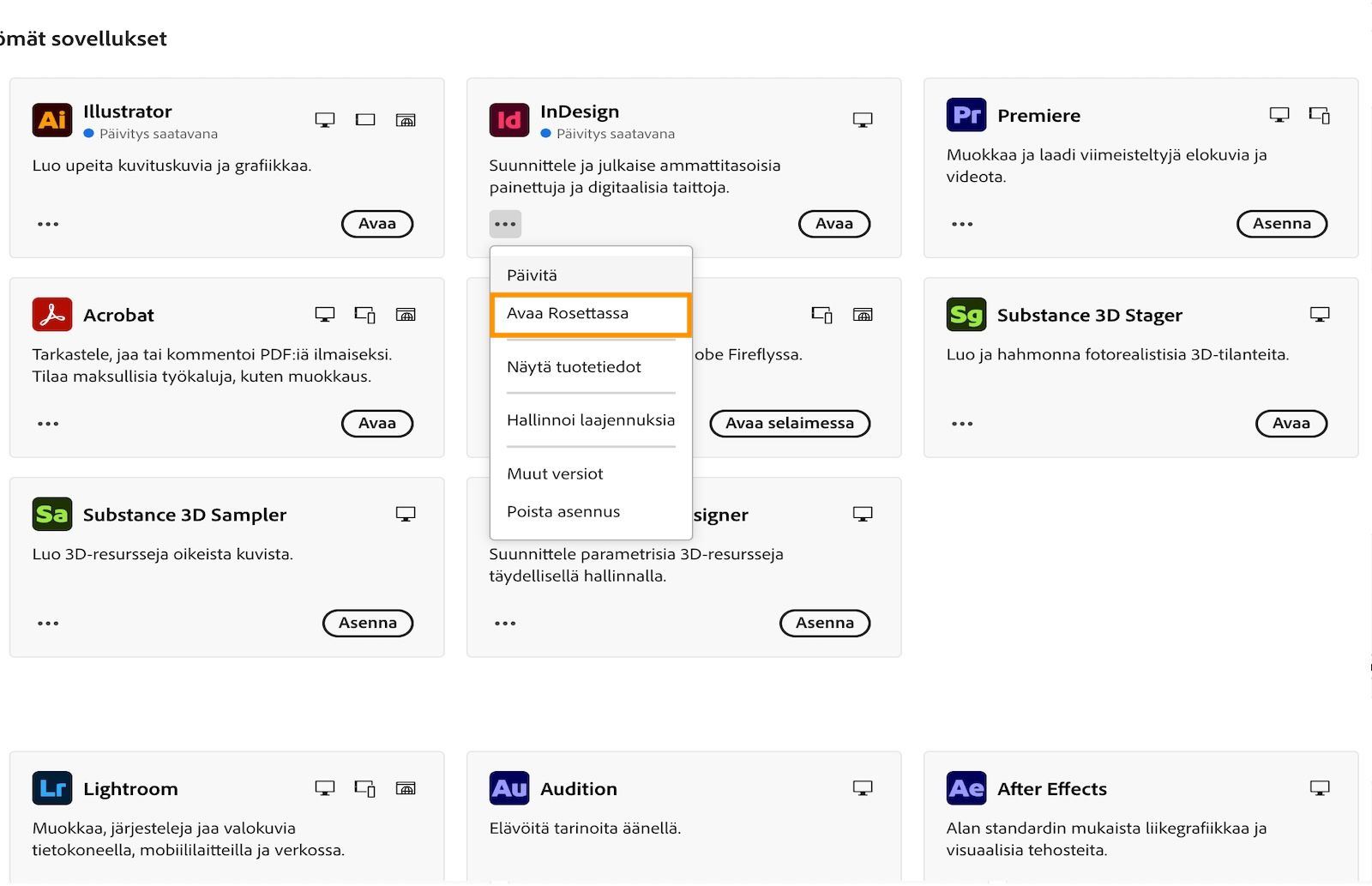Image resolution: width=1372 pixels, height=886 pixels.
Task: Click the Audition Au app logo
Action: coord(509,788)
